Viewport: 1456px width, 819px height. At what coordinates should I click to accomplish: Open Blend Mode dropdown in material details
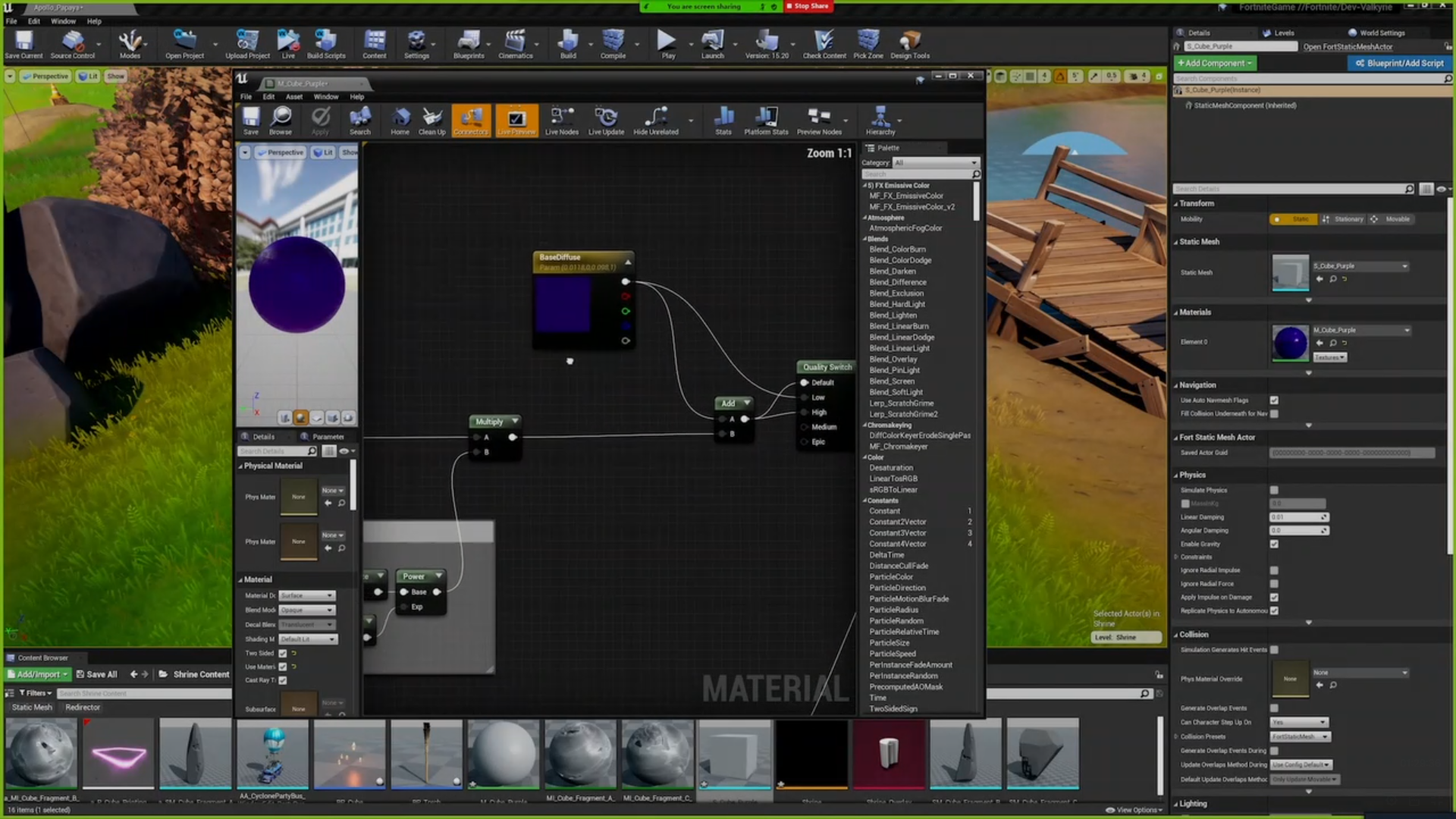click(307, 610)
